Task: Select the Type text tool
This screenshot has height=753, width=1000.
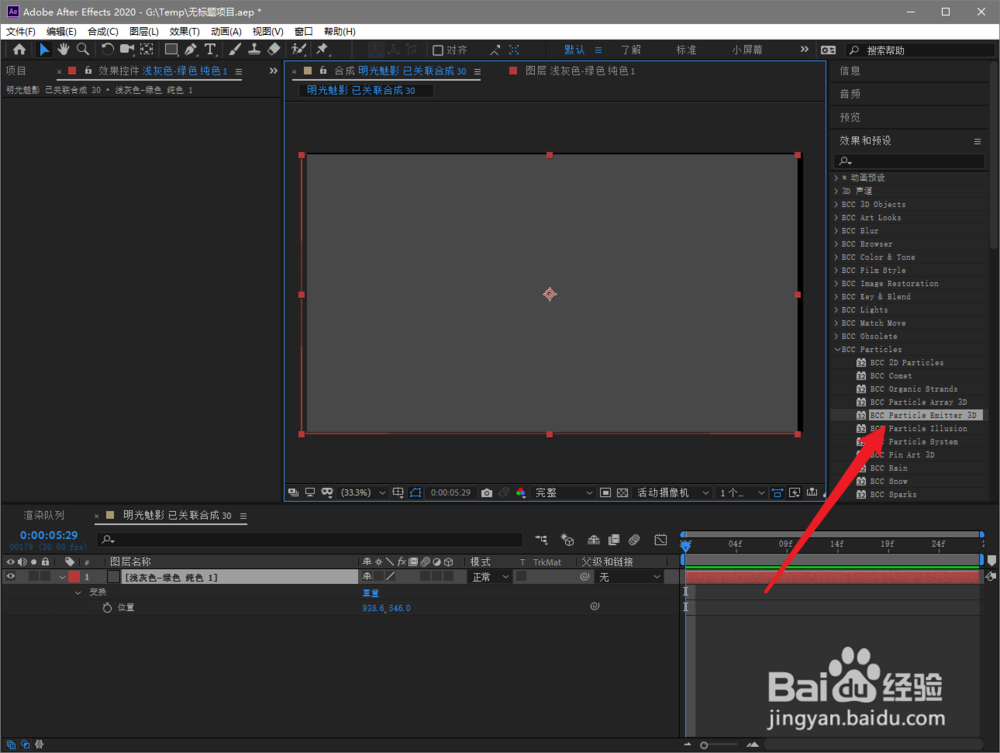Action: [x=210, y=49]
